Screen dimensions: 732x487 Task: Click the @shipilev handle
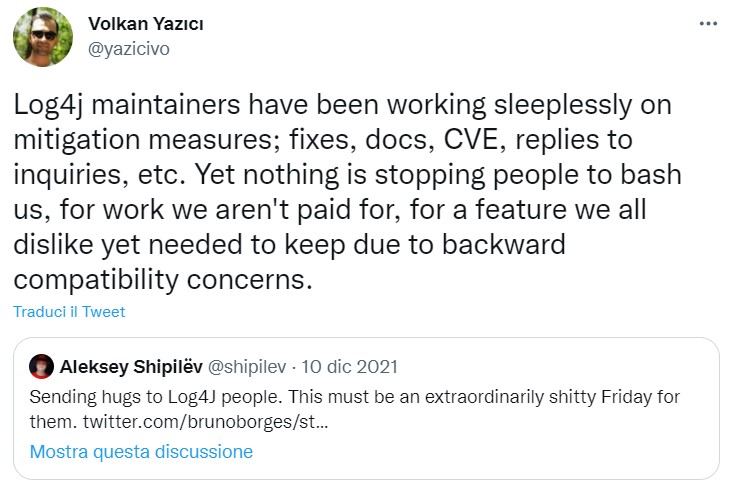[240, 365]
